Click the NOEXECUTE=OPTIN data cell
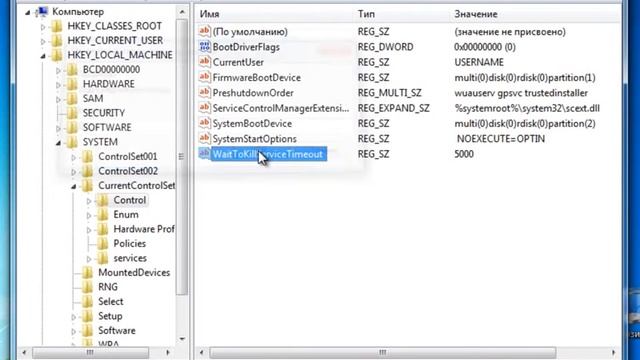The image size is (640, 360). click(x=500, y=139)
